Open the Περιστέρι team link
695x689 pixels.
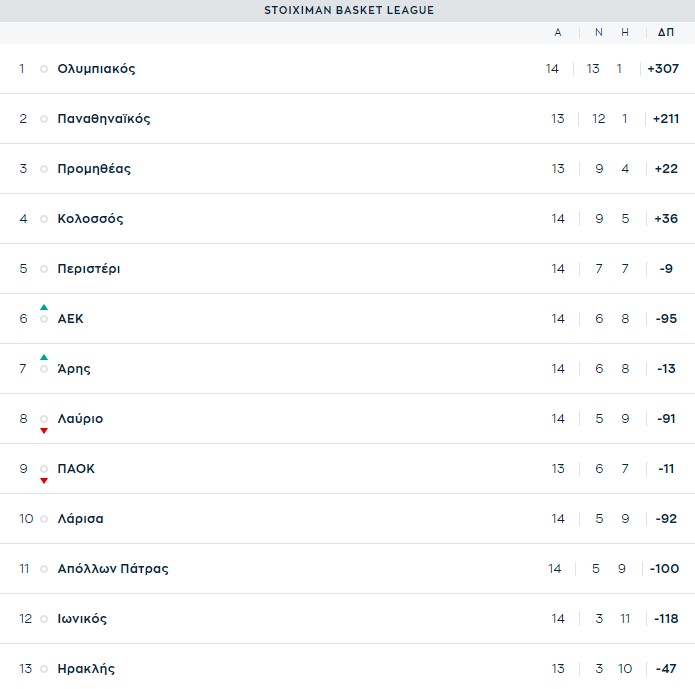coord(89,269)
